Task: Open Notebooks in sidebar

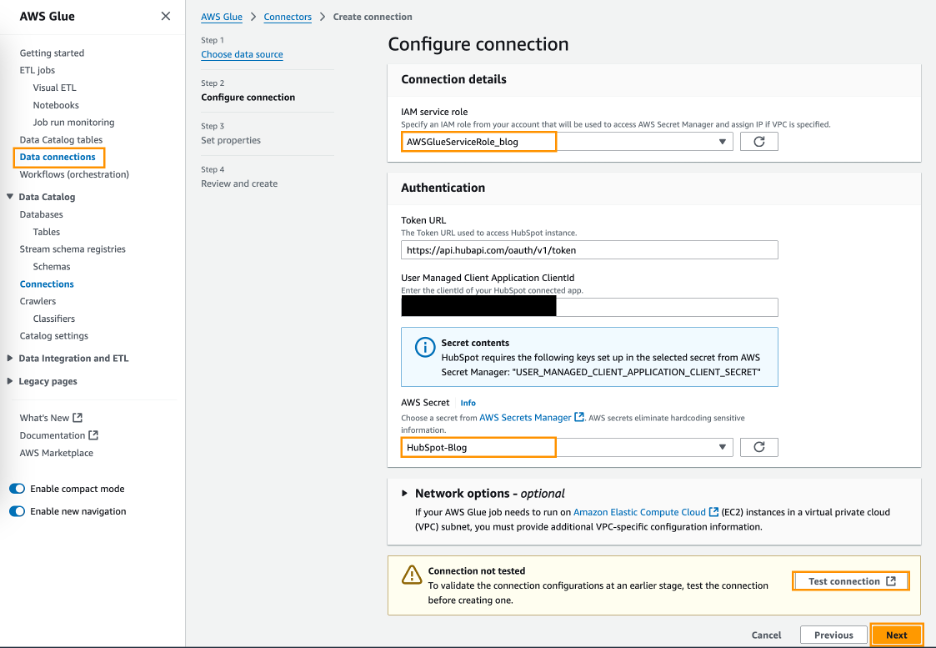Action: click(x=56, y=104)
